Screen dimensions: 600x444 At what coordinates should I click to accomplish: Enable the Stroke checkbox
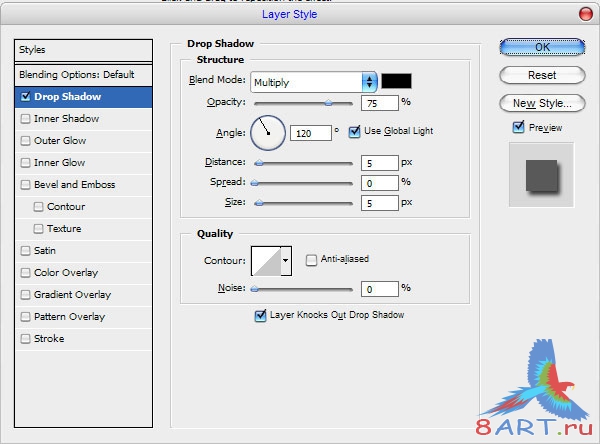[26, 339]
